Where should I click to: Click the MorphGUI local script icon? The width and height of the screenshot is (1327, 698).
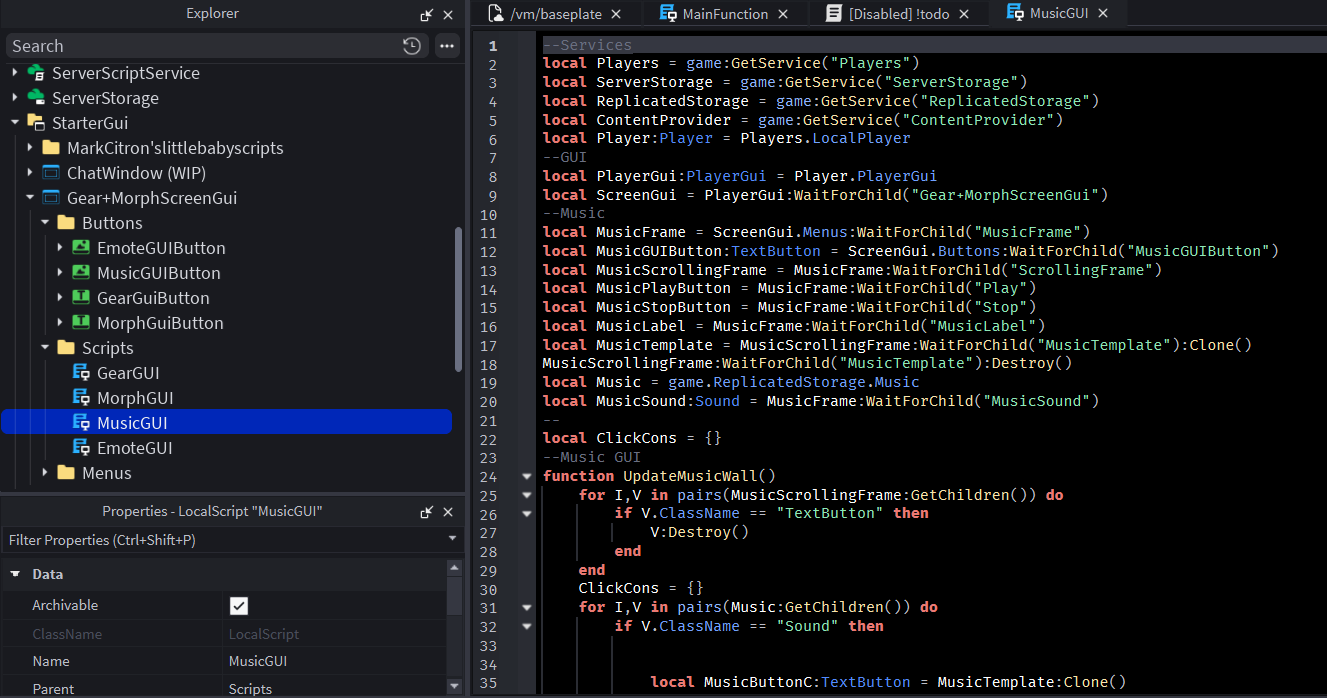(x=82, y=398)
